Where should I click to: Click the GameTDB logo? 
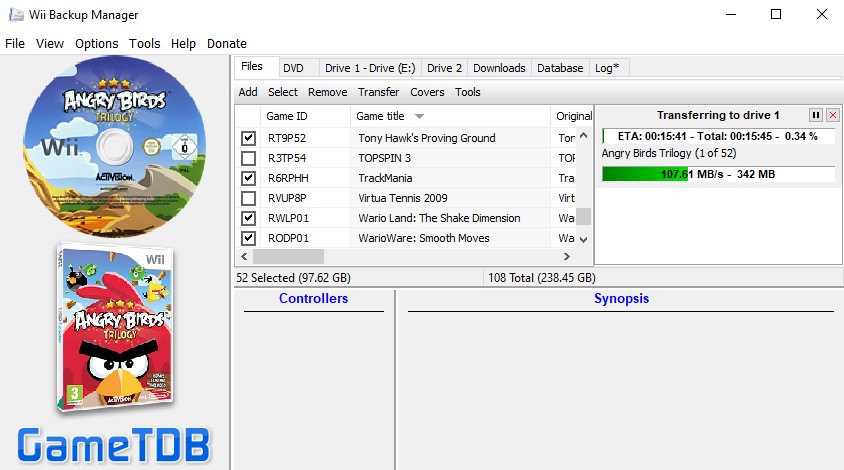[114, 445]
